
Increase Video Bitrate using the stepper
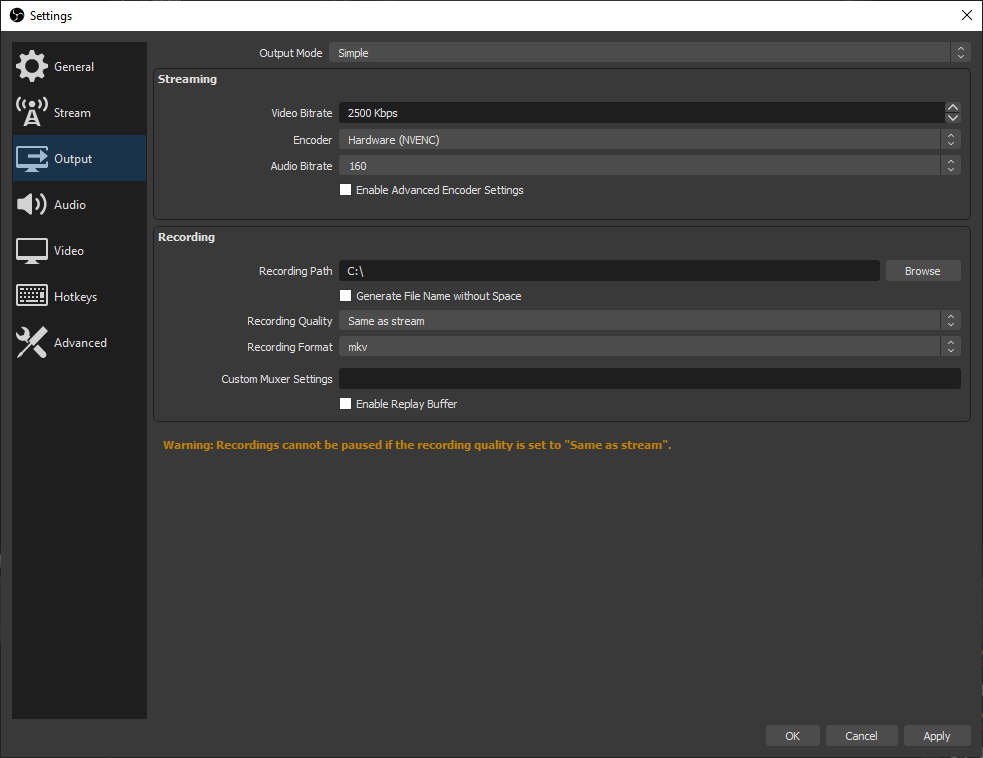pos(952,107)
